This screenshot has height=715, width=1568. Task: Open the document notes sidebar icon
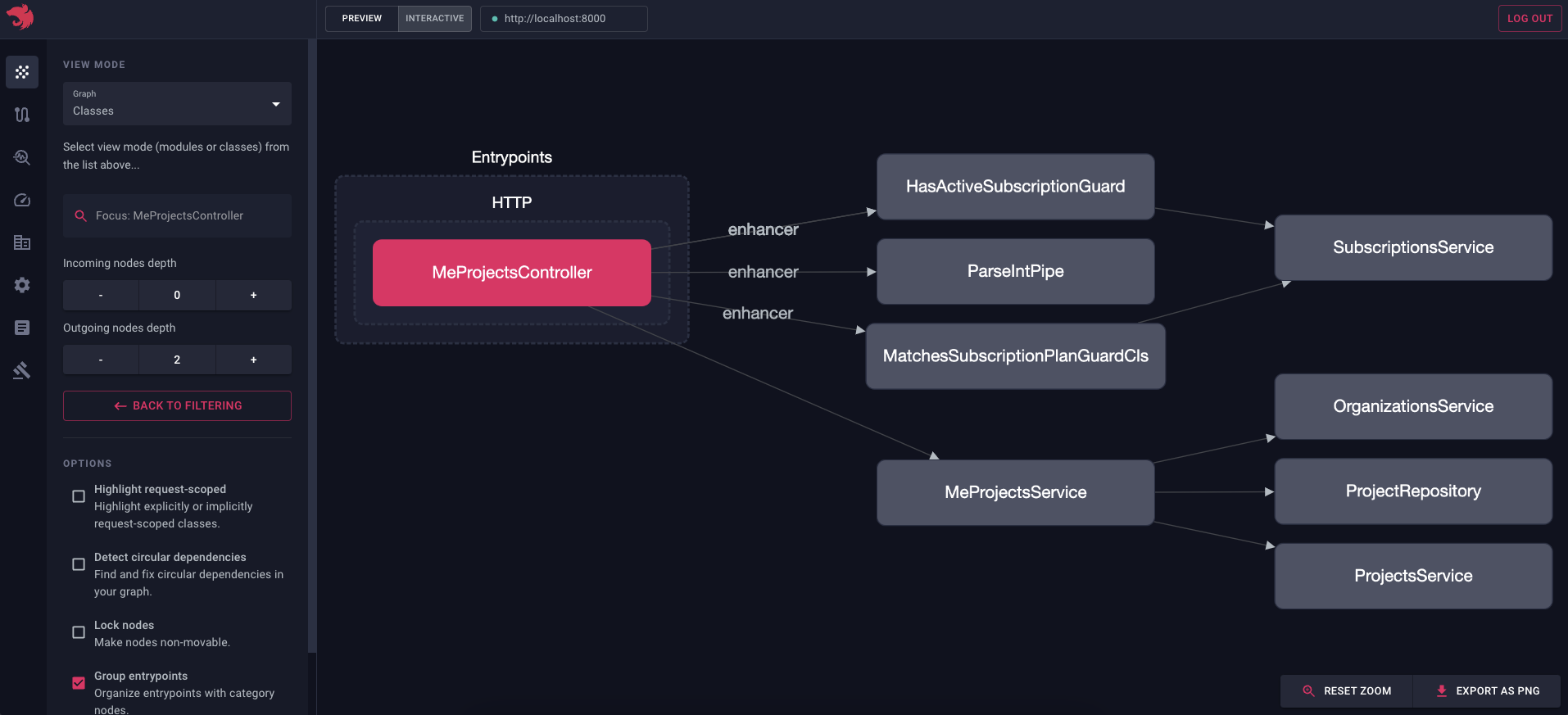click(22, 328)
